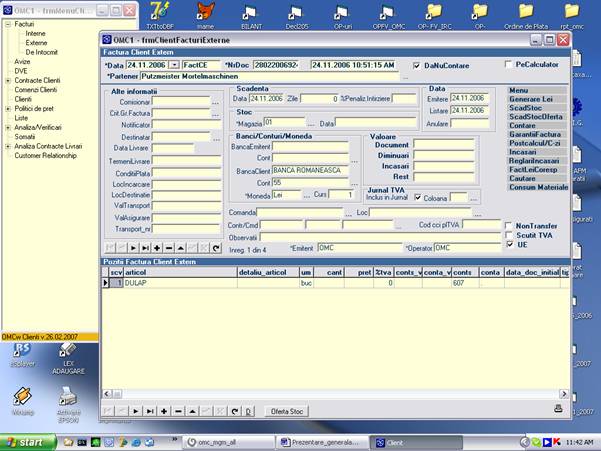The height and width of the screenshot is (451, 601).
Task: Click the add record plus button in bottom navigator
Action: coord(165,411)
